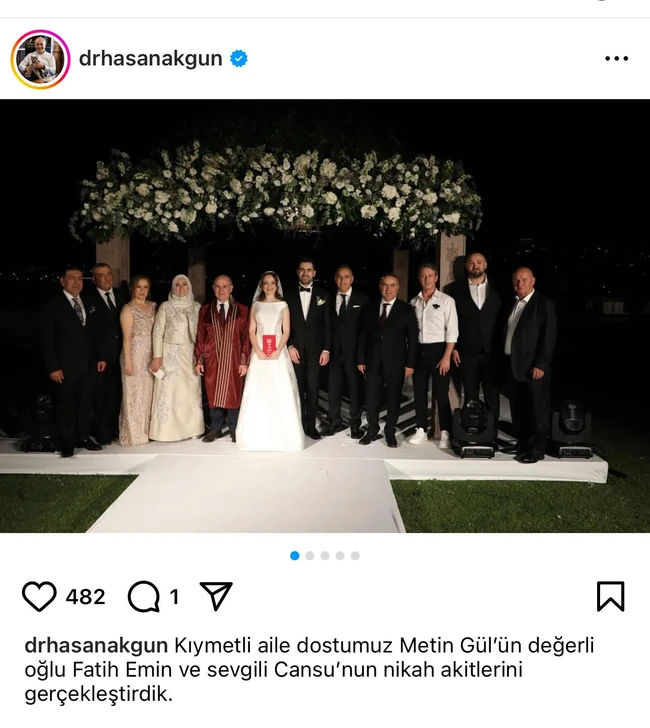This screenshot has width=650, height=728.
Task: Select the second carousel dot
Action: click(x=310, y=556)
